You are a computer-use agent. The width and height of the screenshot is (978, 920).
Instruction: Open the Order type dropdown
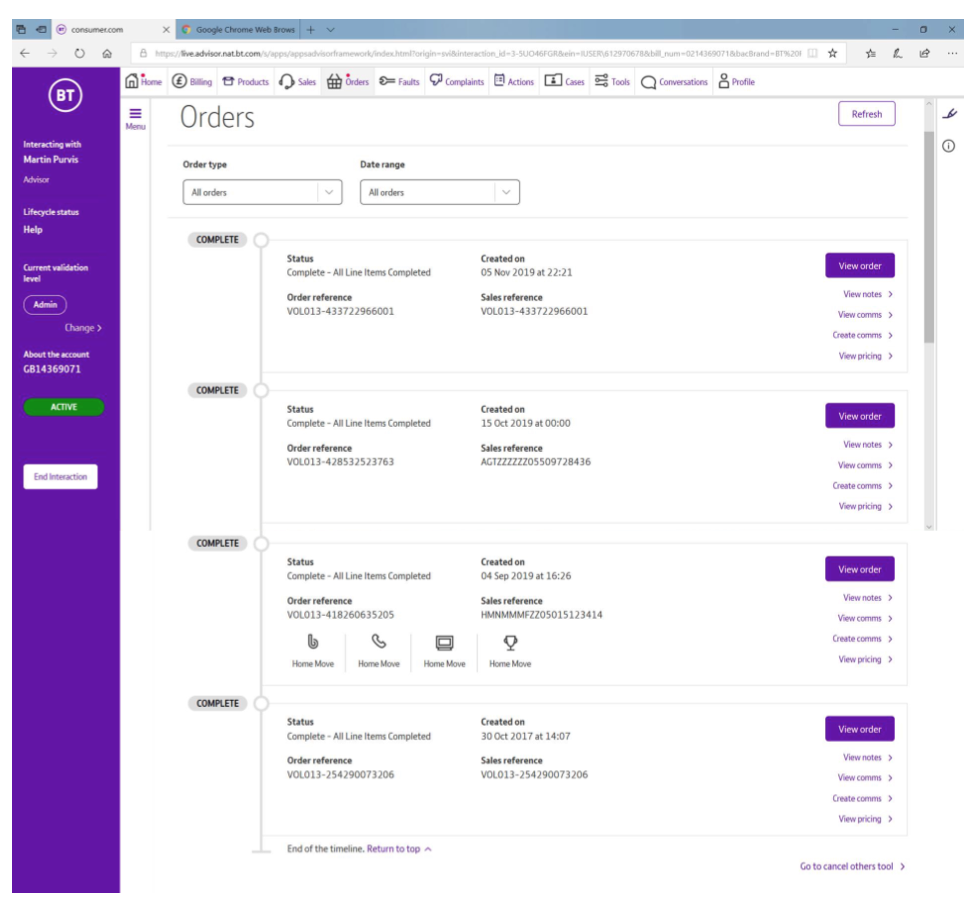pos(263,192)
